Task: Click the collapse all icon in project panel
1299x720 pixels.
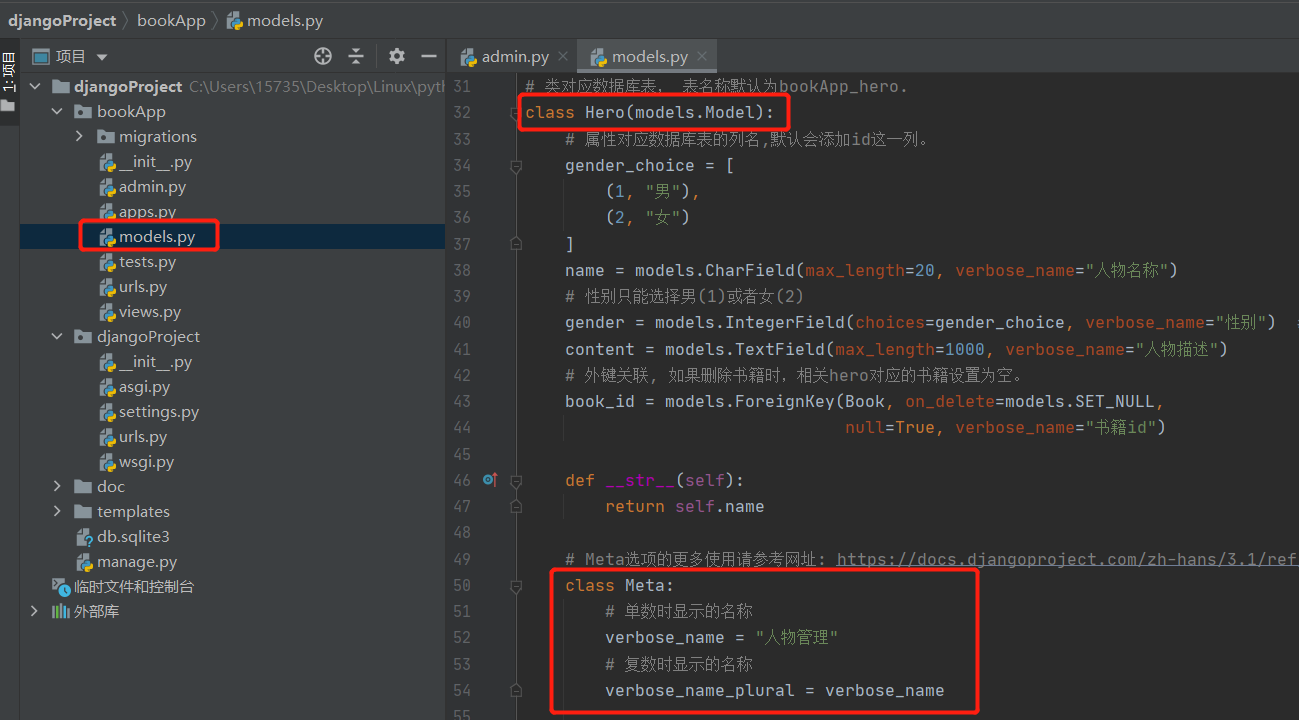Action: (356, 57)
